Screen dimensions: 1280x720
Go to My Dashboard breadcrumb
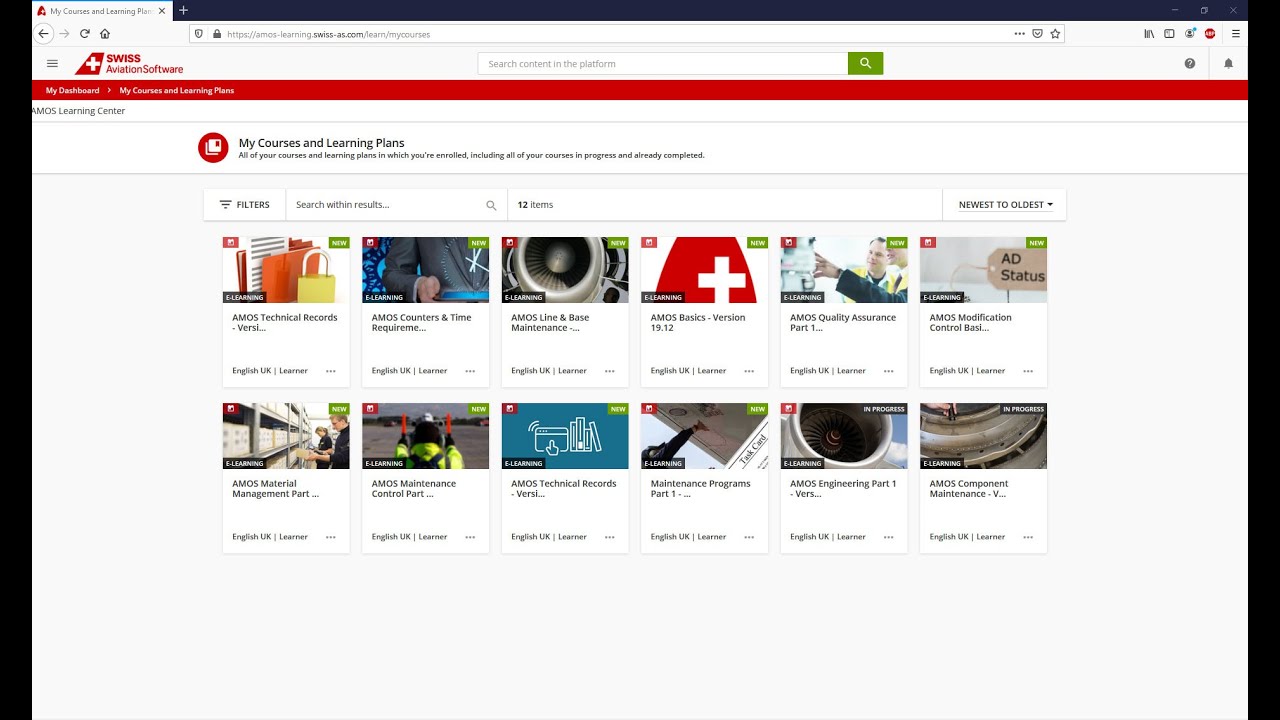[x=72, y=90]
